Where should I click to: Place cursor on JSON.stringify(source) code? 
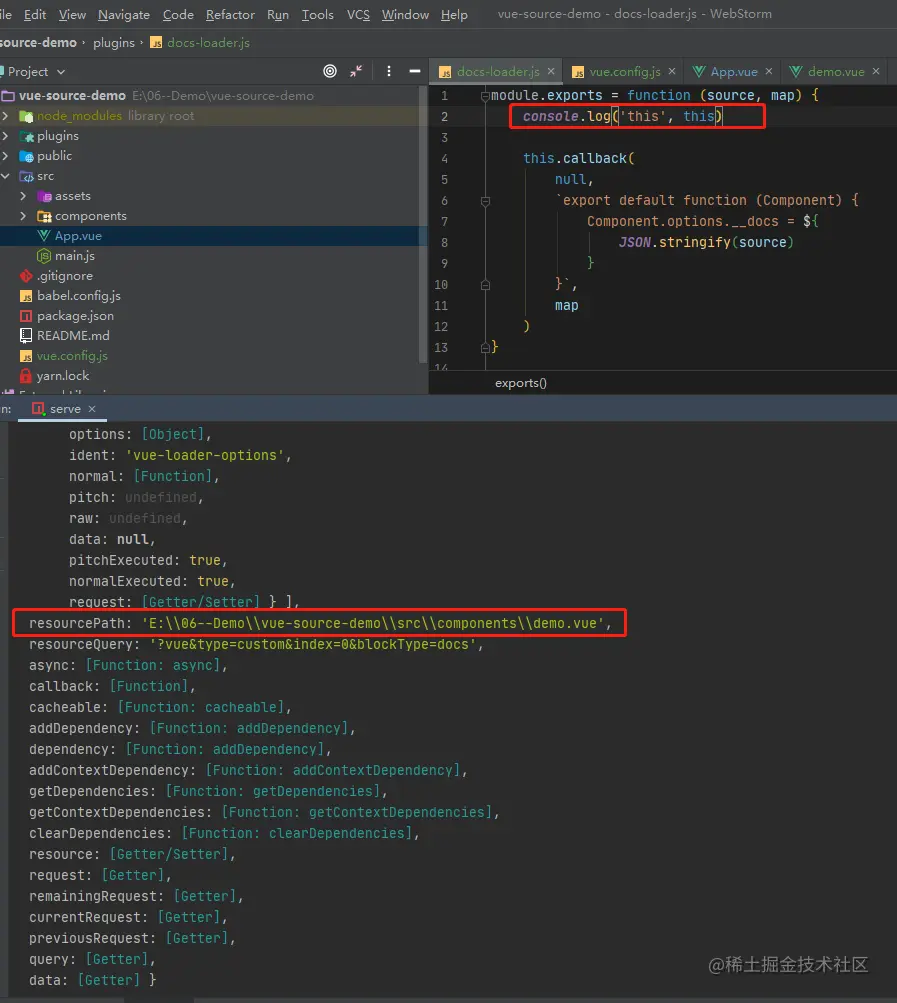pyautogui.click(x=706, y=242)
